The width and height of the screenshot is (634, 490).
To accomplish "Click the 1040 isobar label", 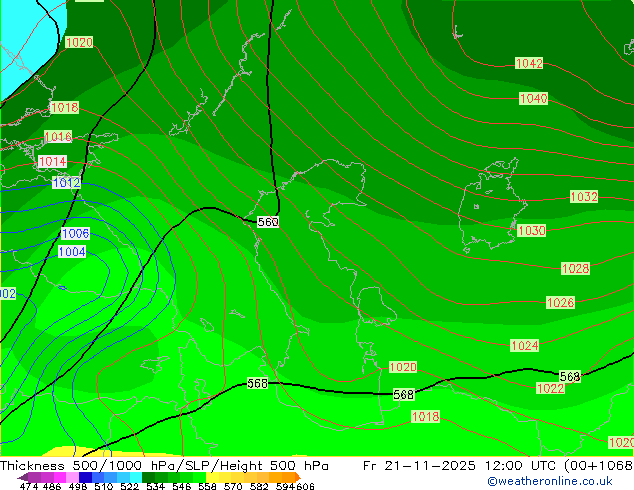I will point(533,98).
